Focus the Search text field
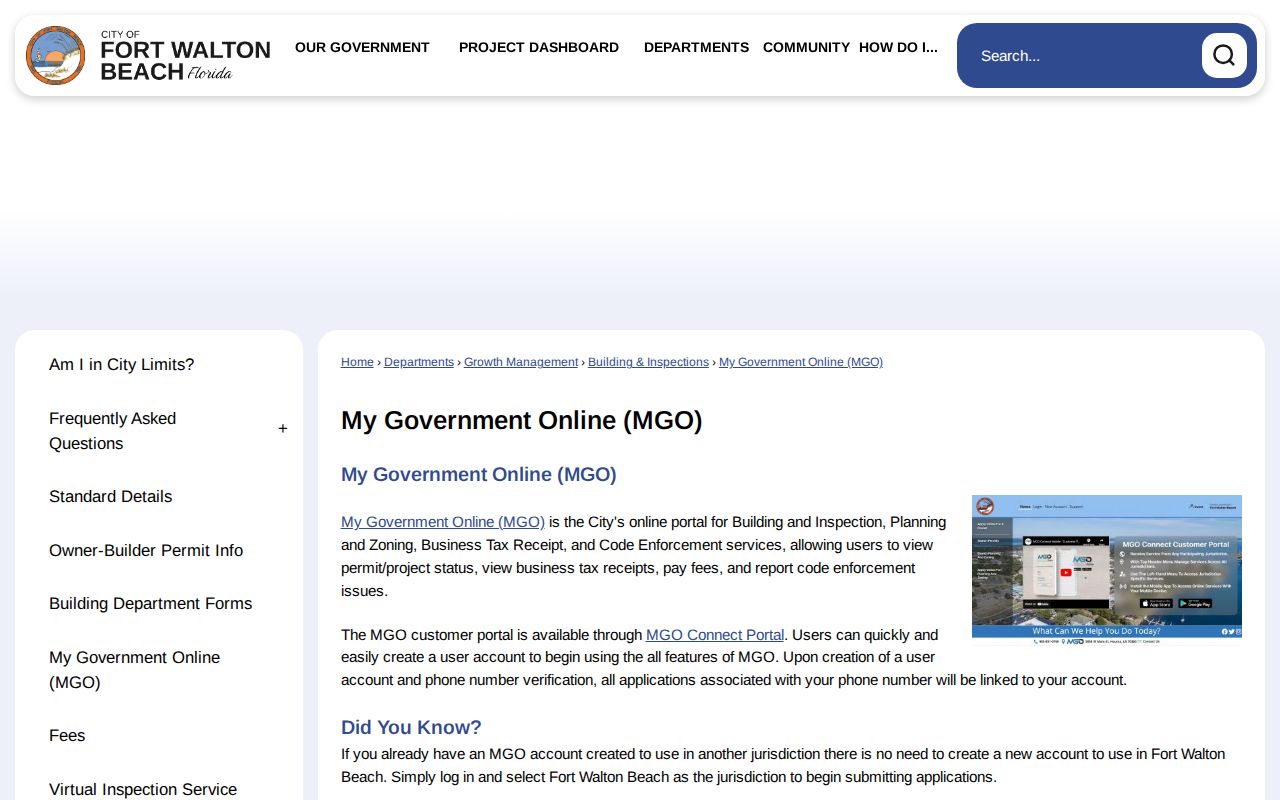 (1085, 56)
